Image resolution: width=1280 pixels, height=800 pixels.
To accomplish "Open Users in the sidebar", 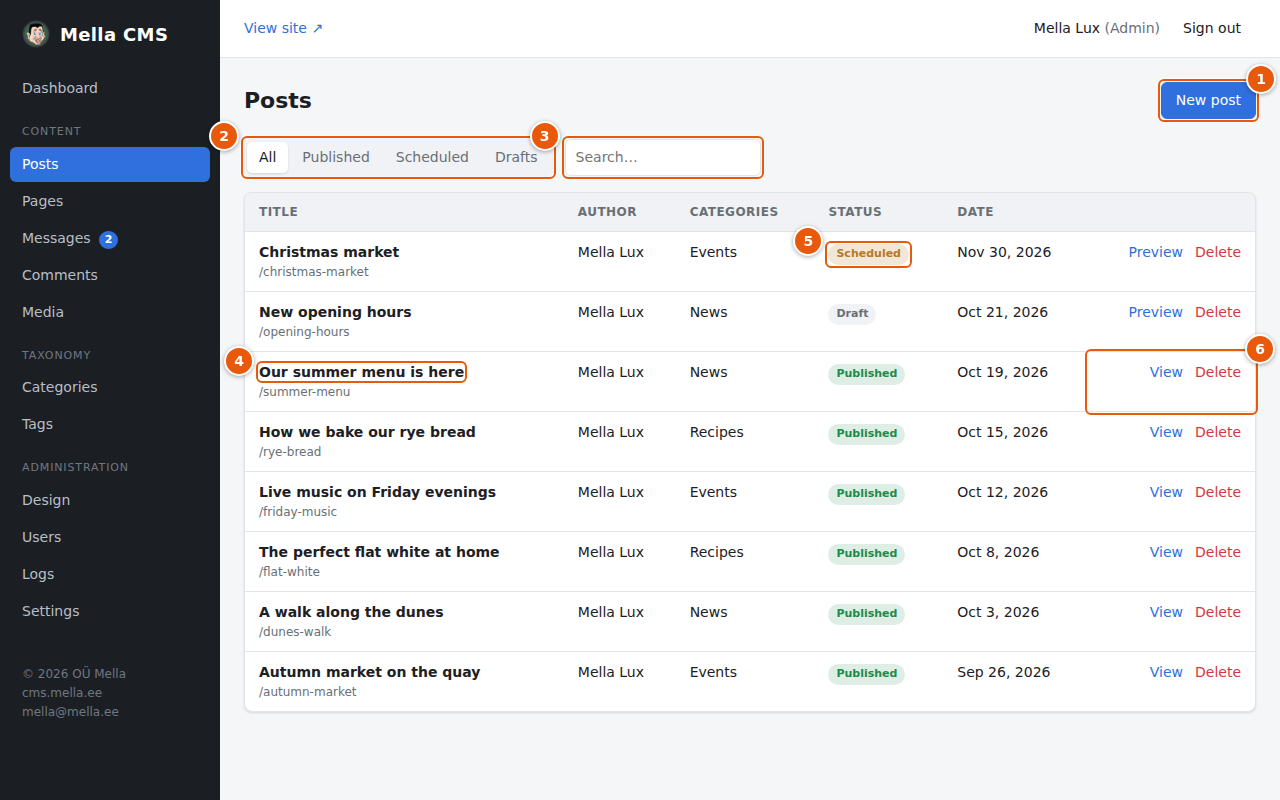I will [x=110, y=537].
